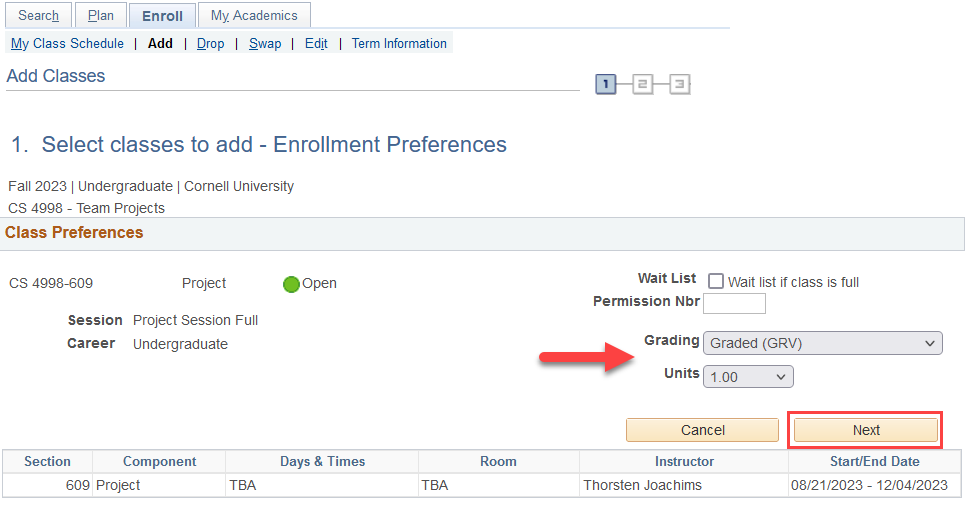Click the step 3 progress indicator icon
The height and width of the screenshot is (515, 967).
point(679,85)
